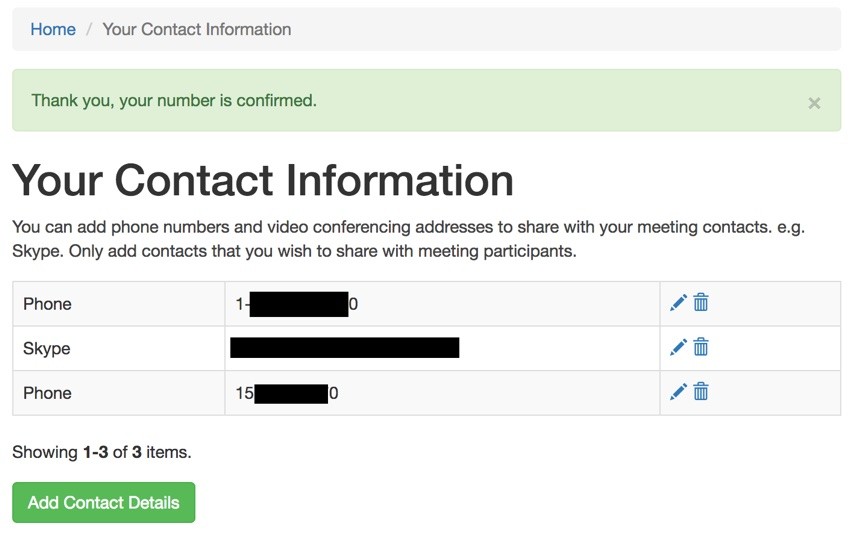
Task: Delete the last Phone entry using trash icon
Action: pos(701,391)
